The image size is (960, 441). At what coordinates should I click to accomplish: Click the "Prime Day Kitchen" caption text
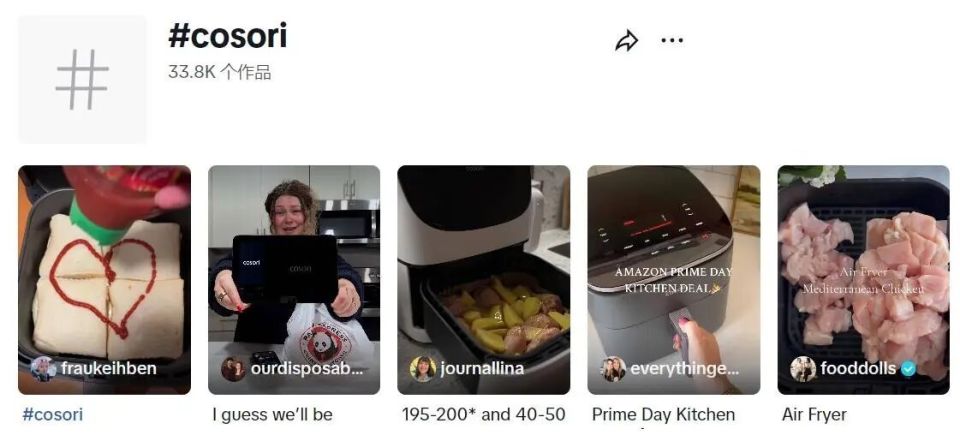click(663, 415)
